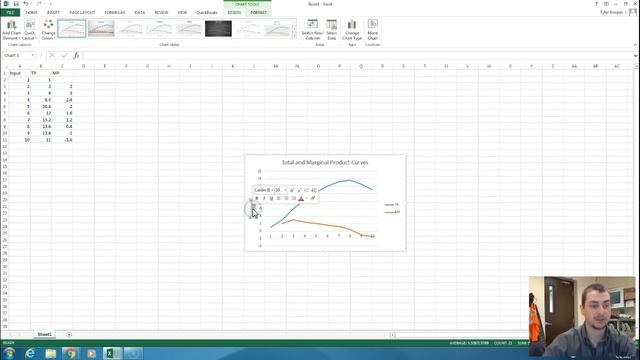Toggle Italic in the mini toolbar
Screen dimensions: 640x360
[x=264, y=198]
